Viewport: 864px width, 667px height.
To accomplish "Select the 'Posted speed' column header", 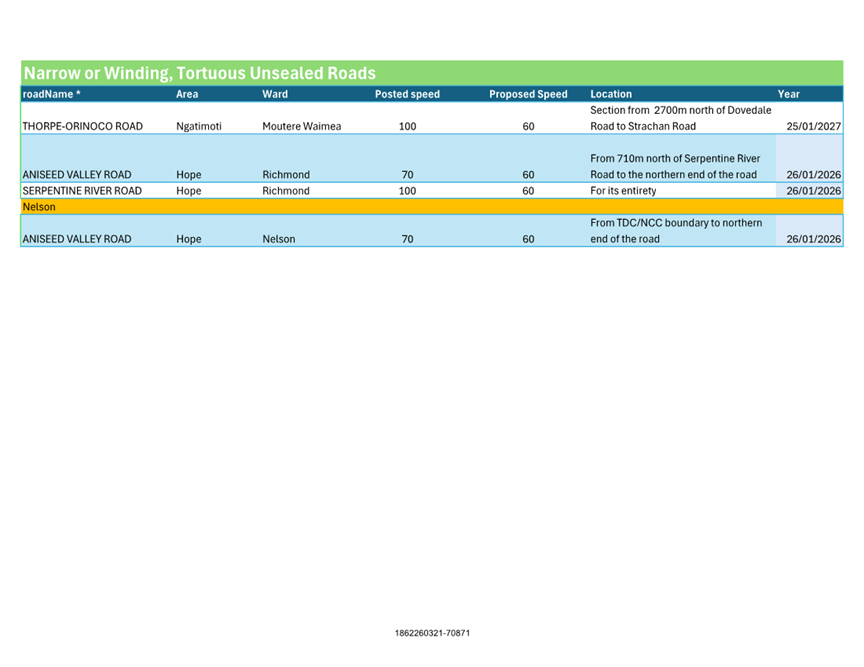I will 407,94.
